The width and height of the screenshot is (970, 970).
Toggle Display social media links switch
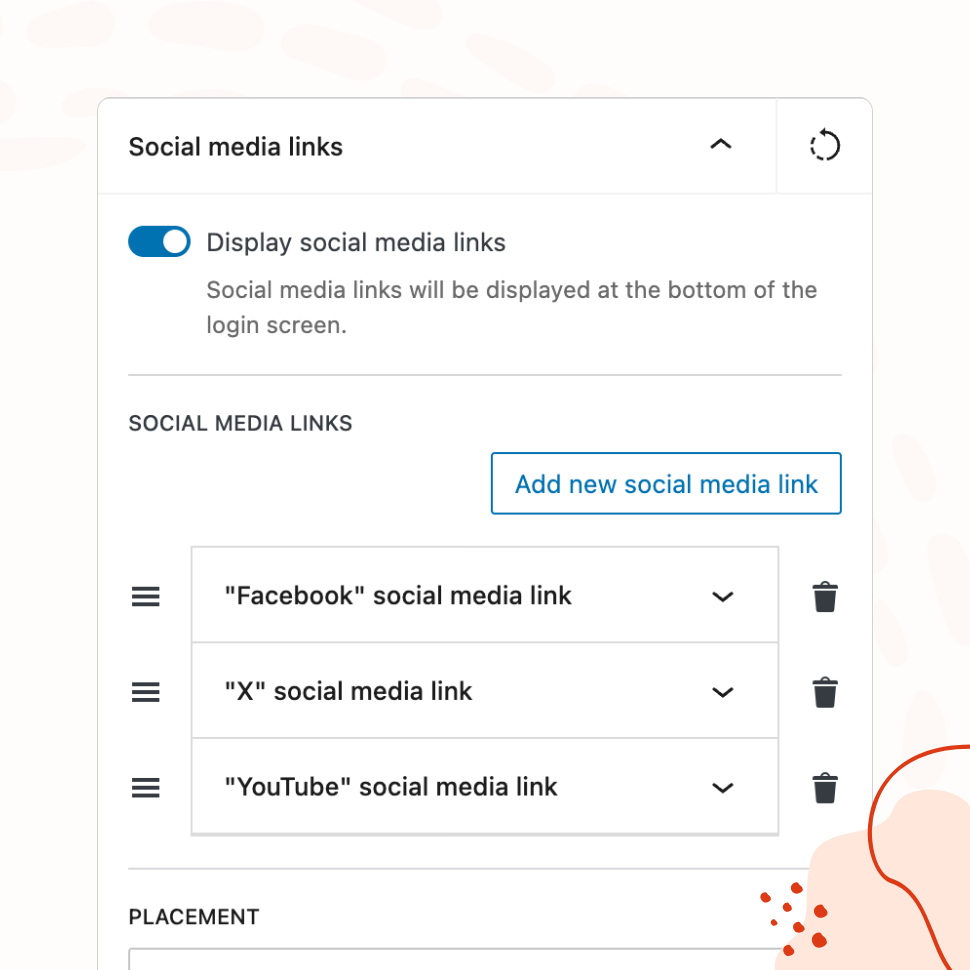click(x=159, y=242)
